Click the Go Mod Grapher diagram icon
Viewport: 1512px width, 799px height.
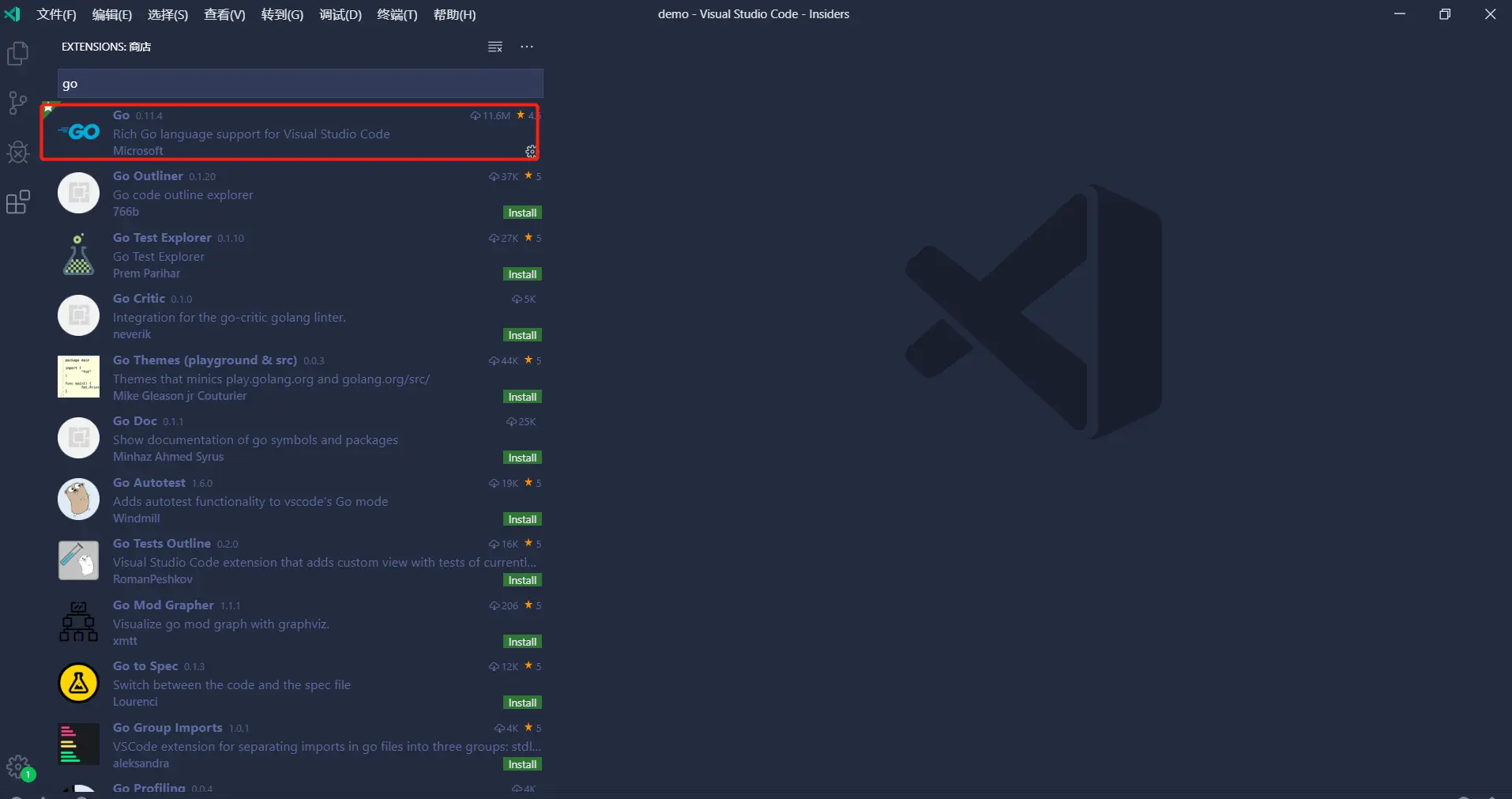point(79,622)
